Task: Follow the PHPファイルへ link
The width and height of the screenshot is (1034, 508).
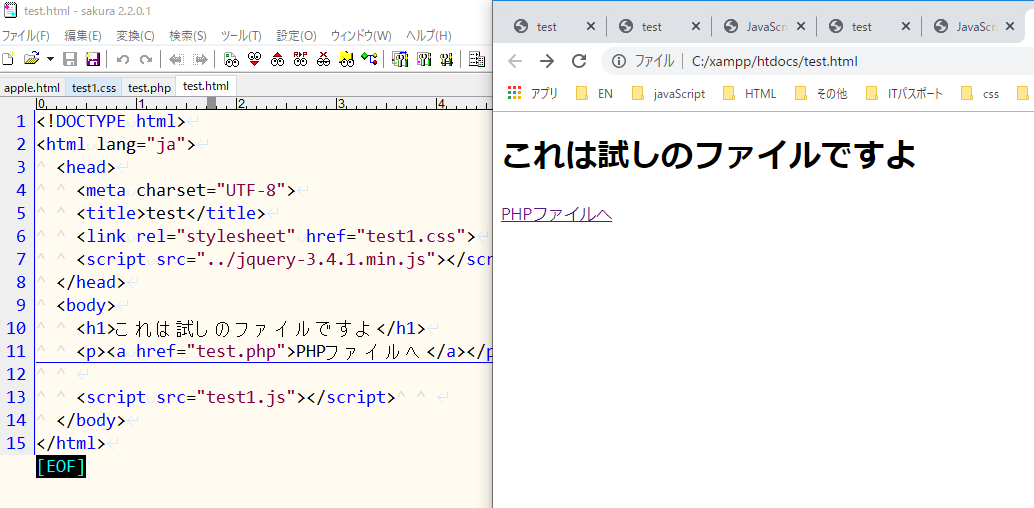Action: [x=557, y=214]
